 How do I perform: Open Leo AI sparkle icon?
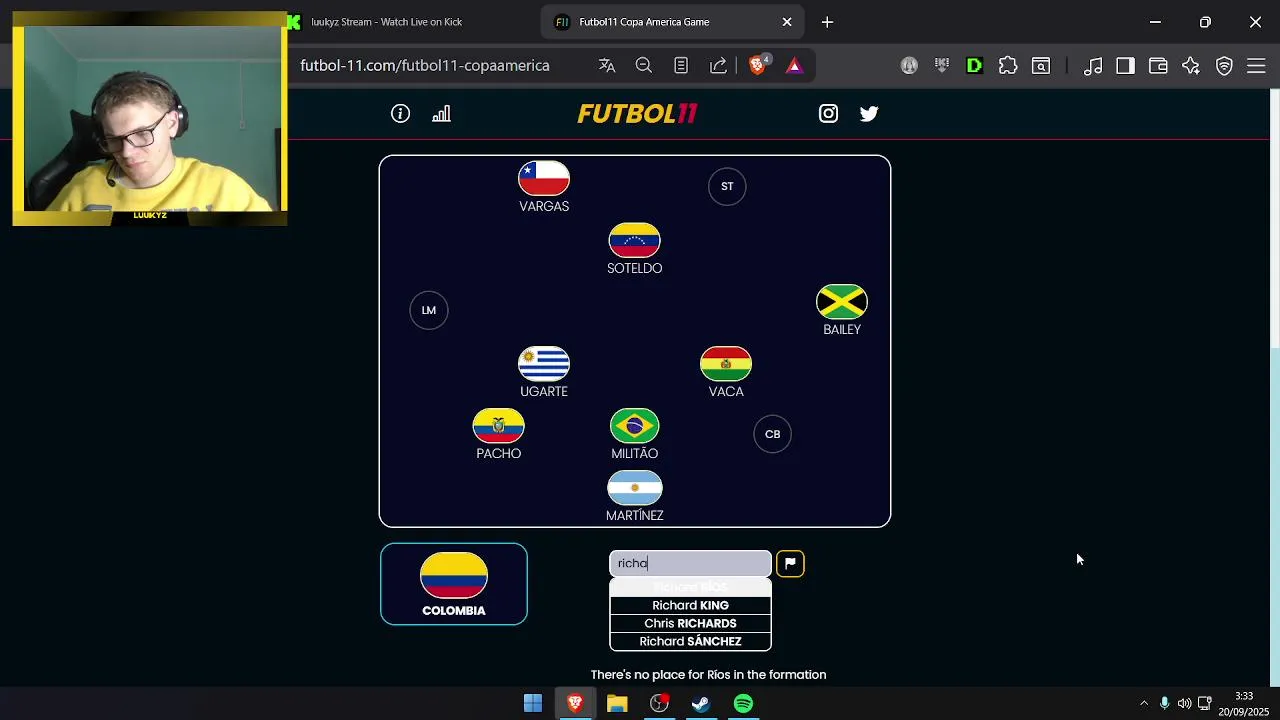point(1191,65)
